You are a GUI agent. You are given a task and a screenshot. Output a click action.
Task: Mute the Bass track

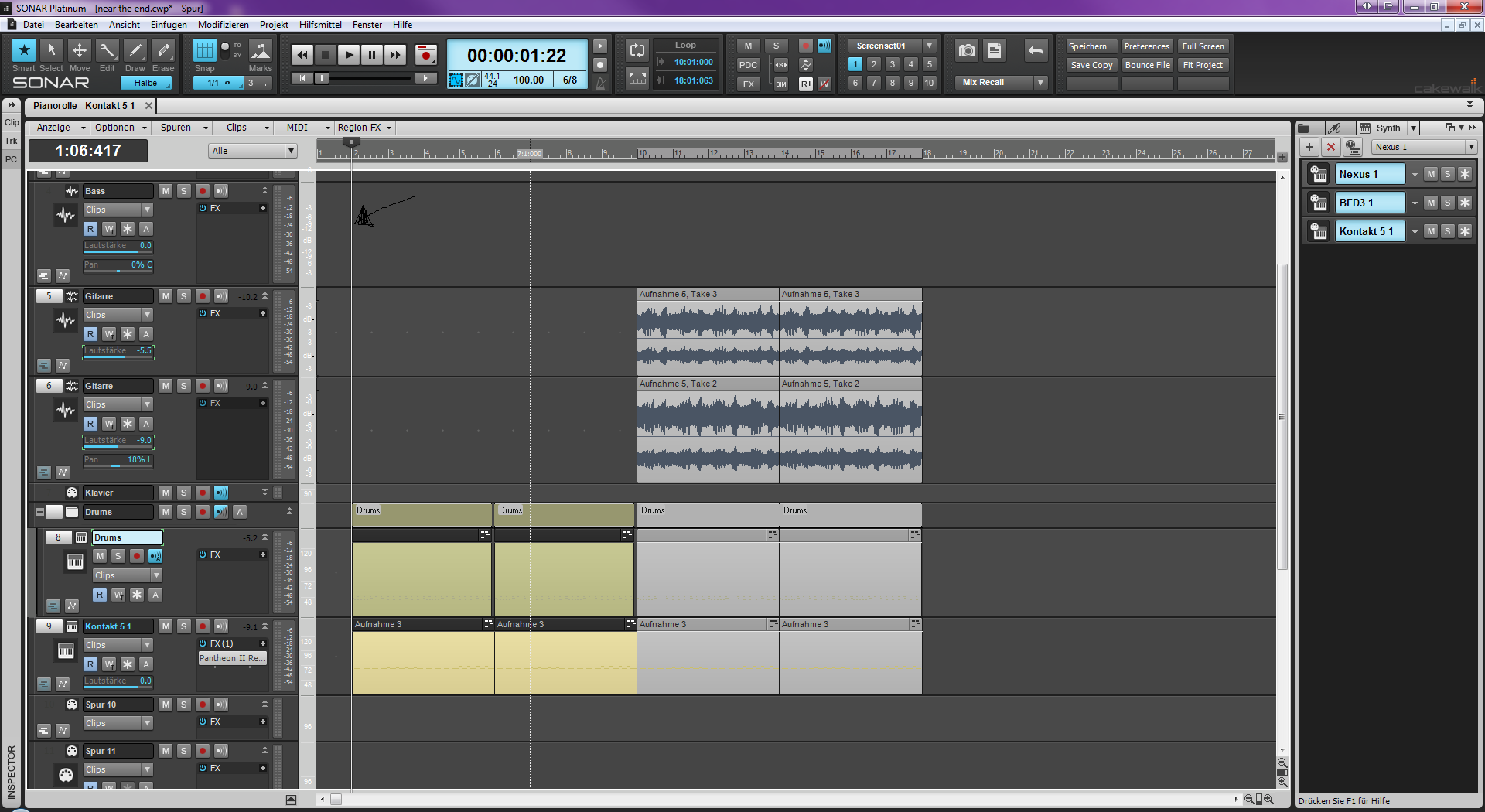point(166,191)
